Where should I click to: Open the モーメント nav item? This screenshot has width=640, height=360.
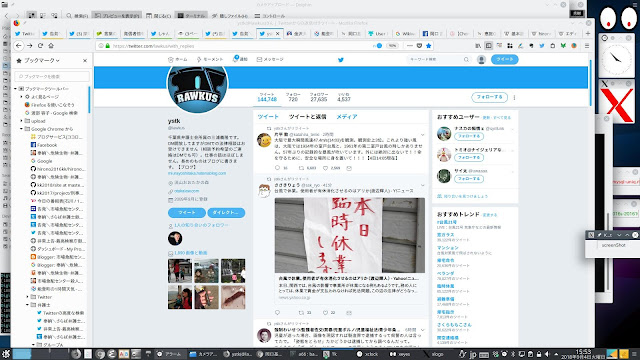pyautogui.click(x=210, y=60)
